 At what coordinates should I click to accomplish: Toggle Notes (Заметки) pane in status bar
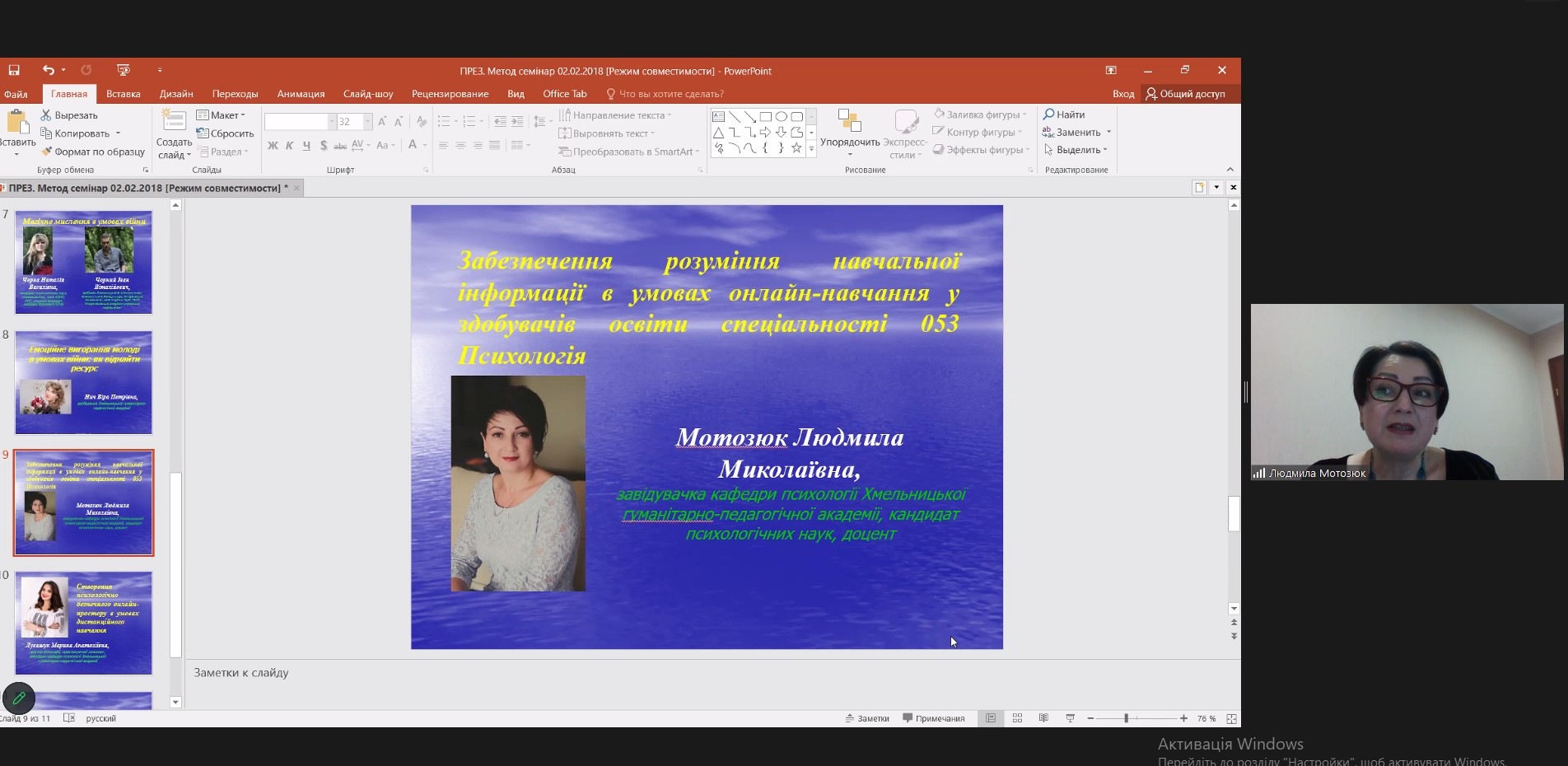(867, 718)
